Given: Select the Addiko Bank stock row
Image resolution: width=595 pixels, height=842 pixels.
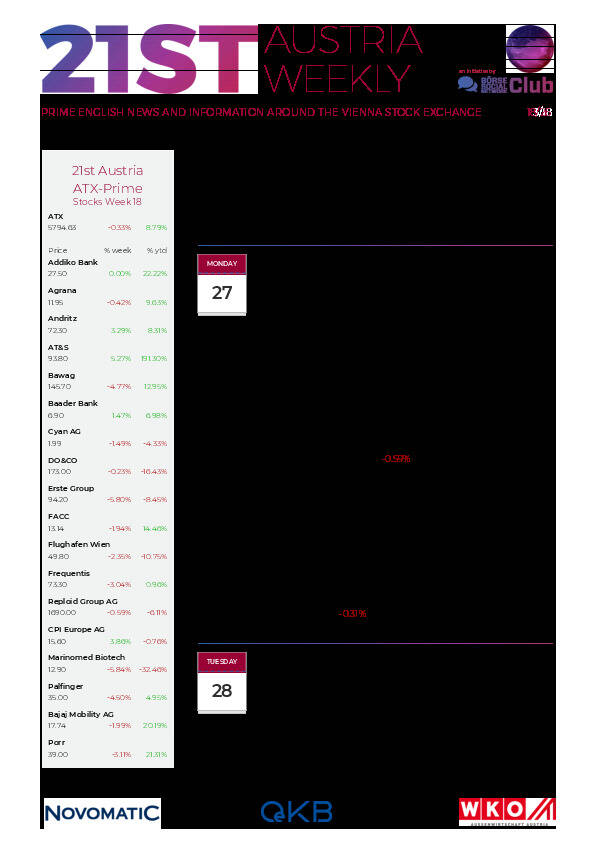Looking at the screenshot, I should click(107, 268).
